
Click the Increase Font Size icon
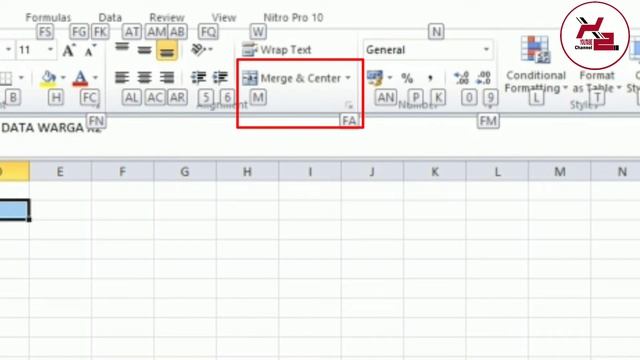coord(69,50)
